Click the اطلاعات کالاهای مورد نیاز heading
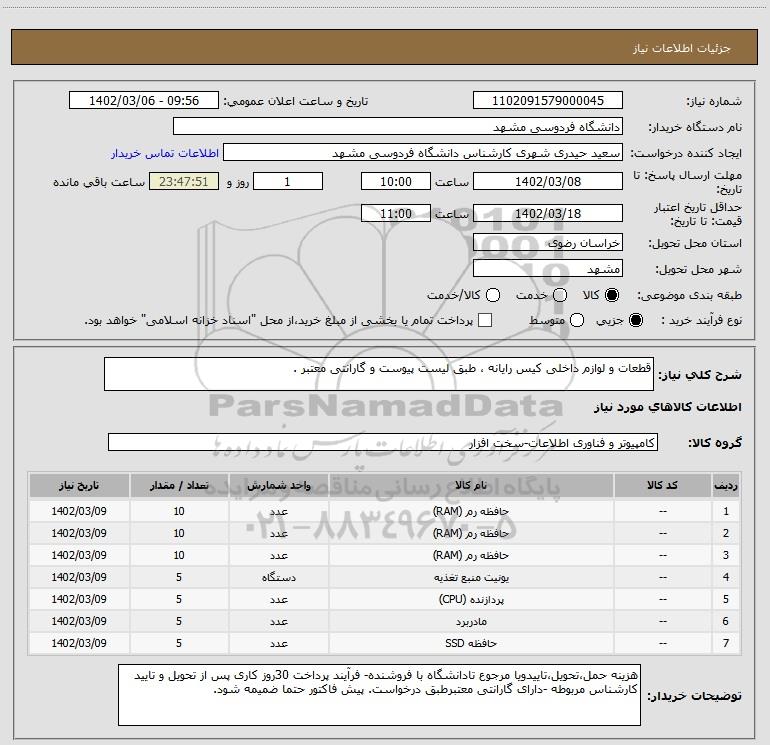The image size is (770, 745). (x=668, y=407)
